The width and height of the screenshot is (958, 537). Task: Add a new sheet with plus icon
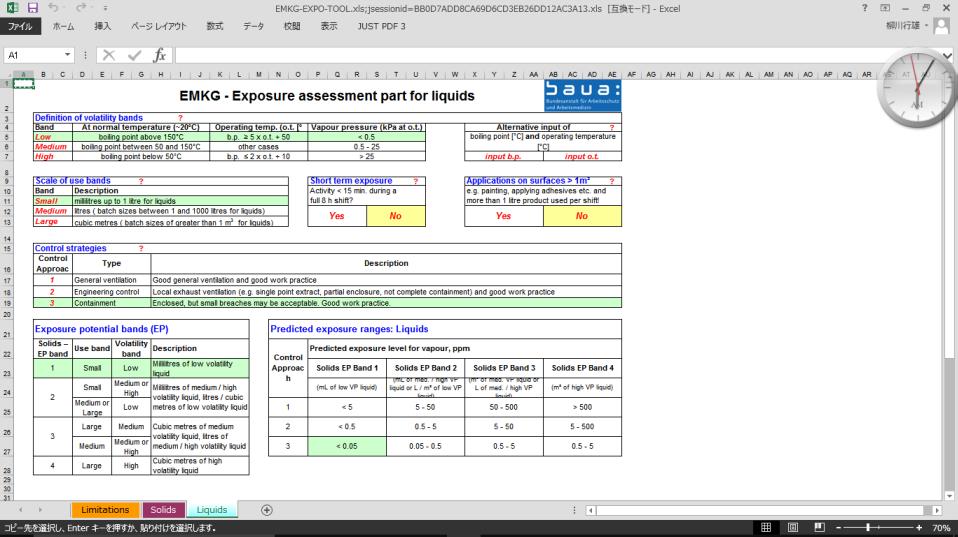click(x=266, y=510)
